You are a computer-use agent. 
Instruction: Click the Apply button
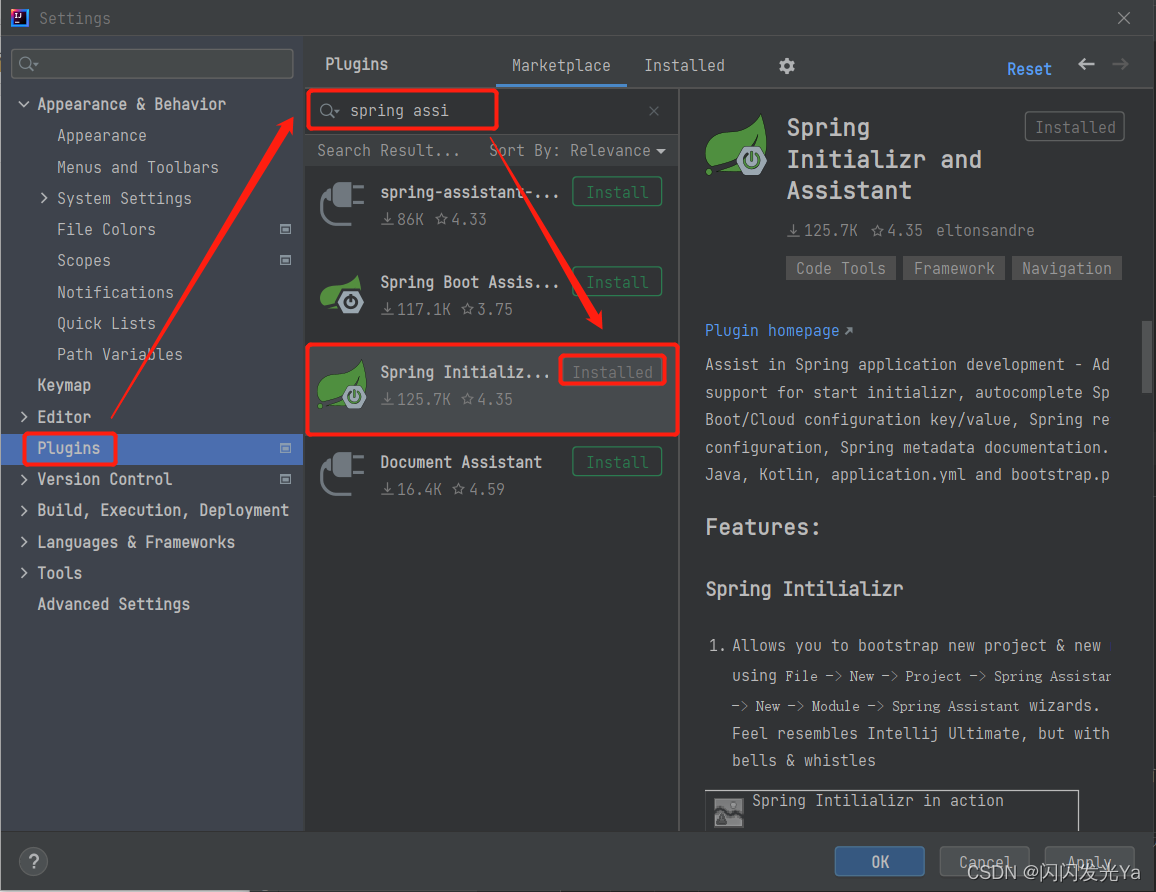(1089, 861)
